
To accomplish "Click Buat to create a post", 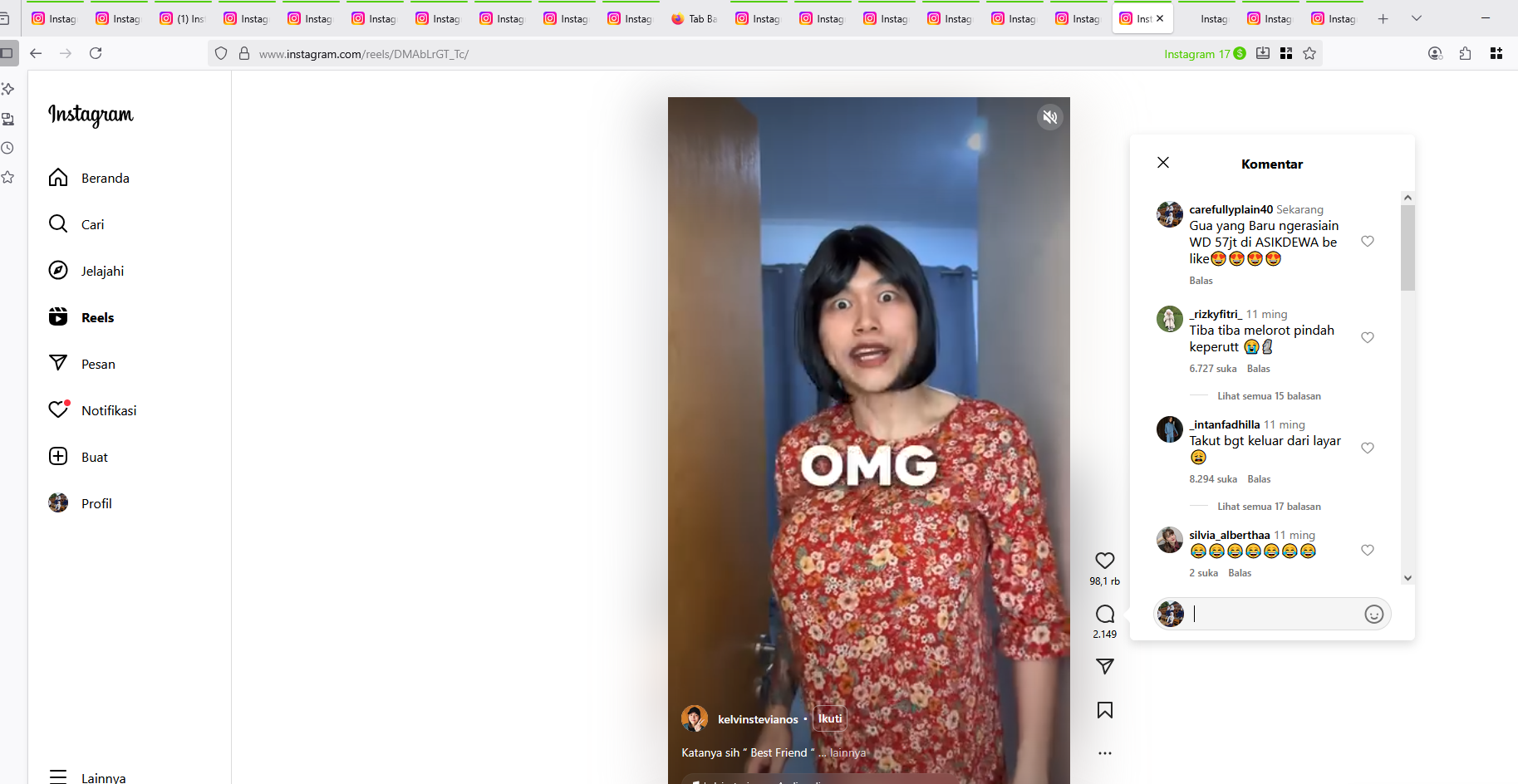I will 78,457.
